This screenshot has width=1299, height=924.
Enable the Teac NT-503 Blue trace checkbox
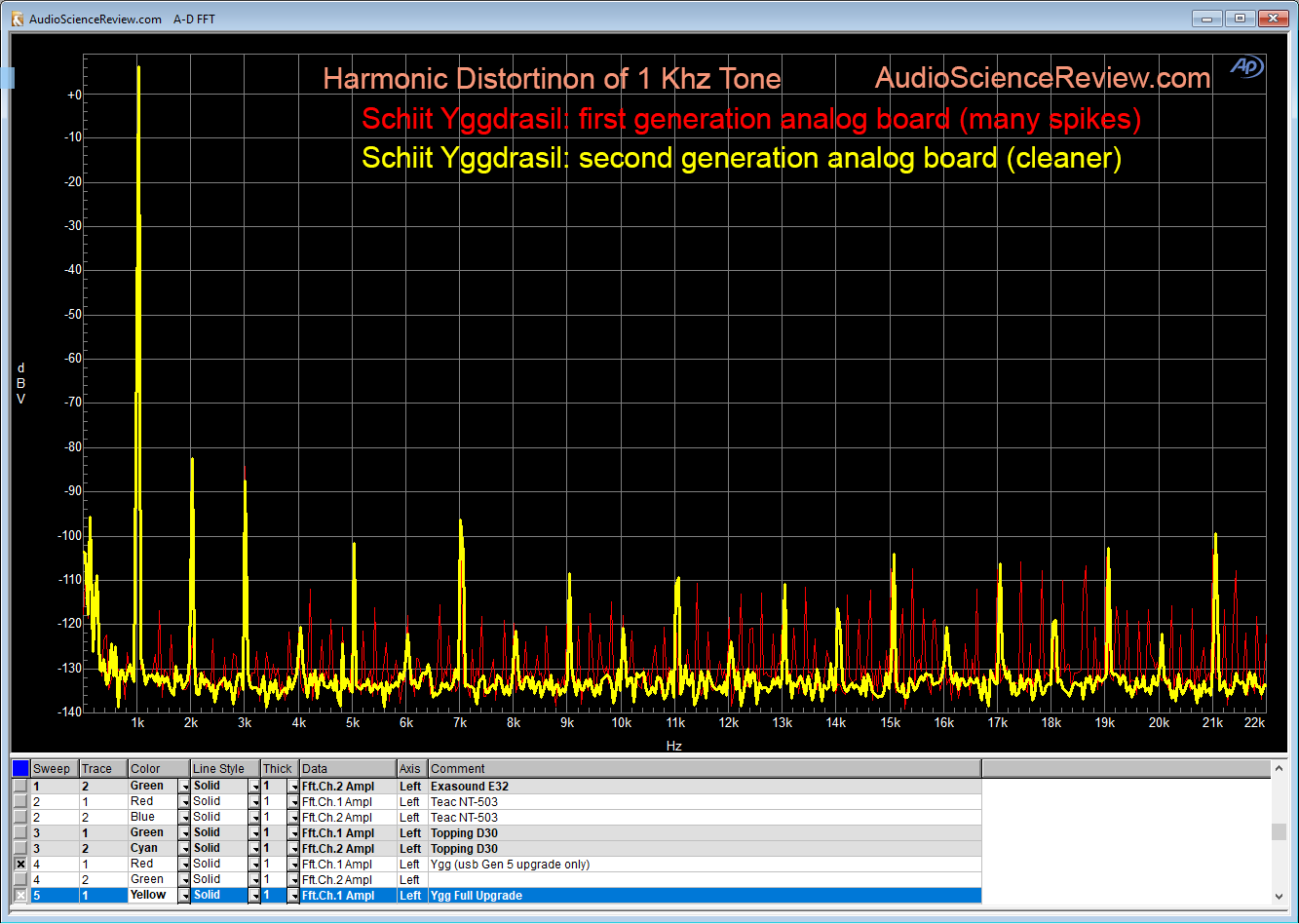pyautogui.click(x=20, y=817)
